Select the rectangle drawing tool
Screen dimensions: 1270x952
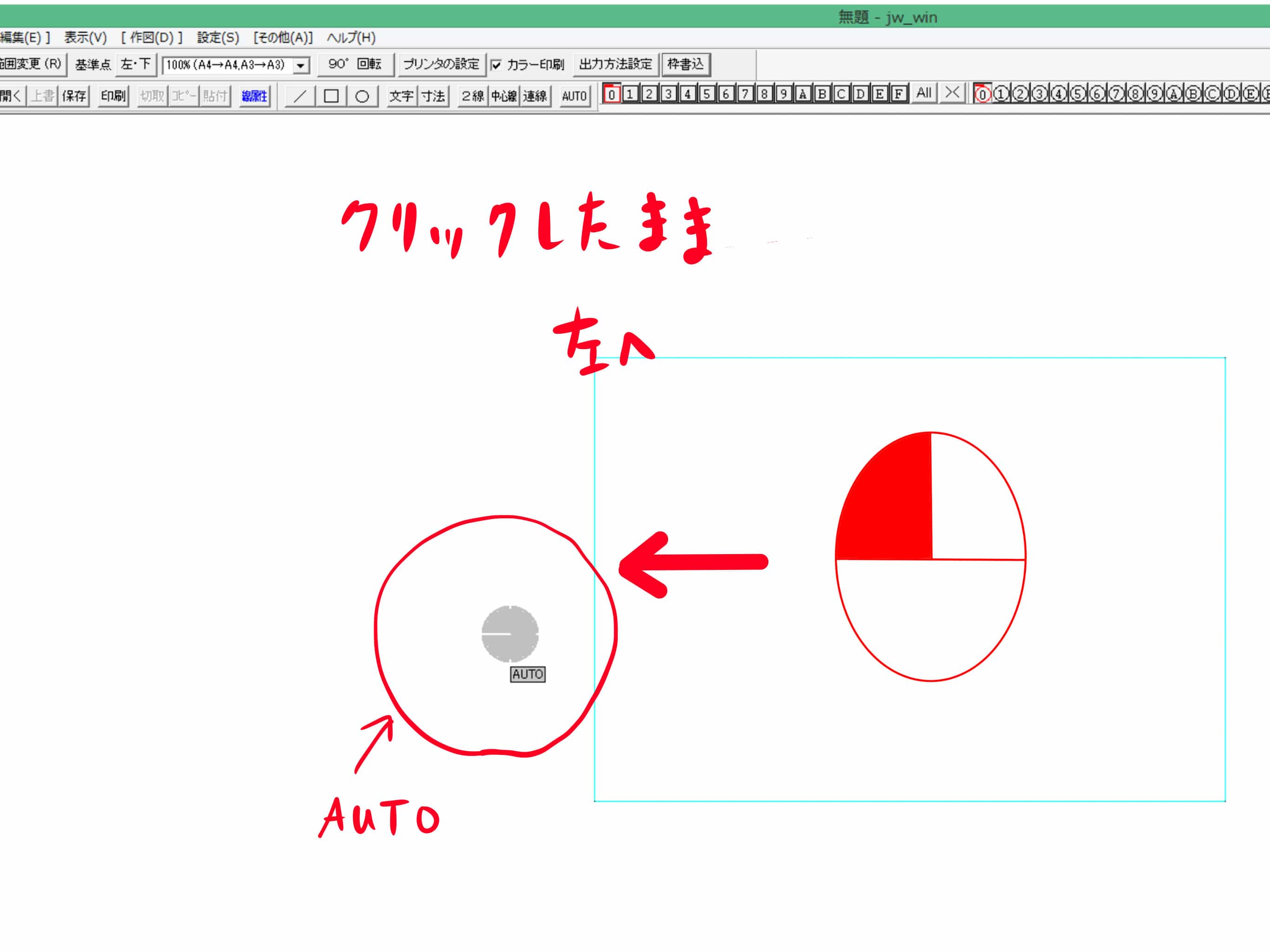click(331, 96)
